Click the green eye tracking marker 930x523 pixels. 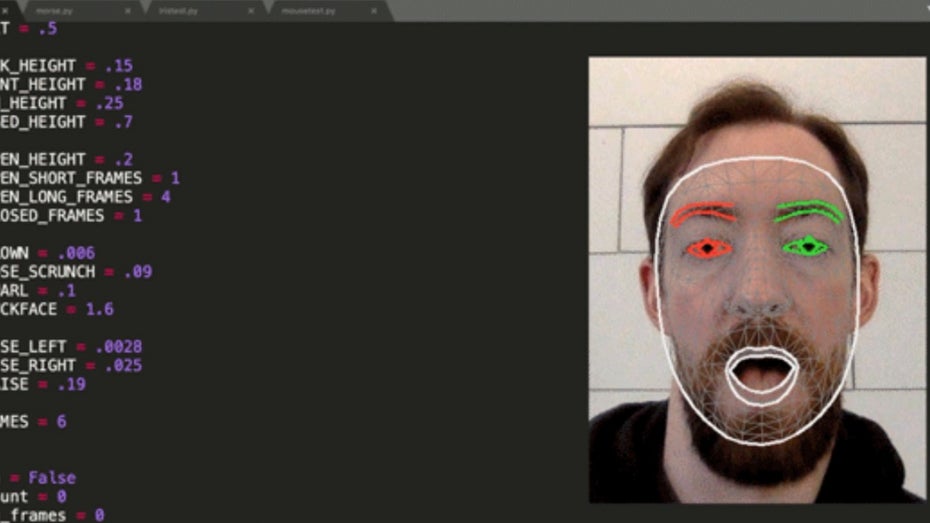806,246
